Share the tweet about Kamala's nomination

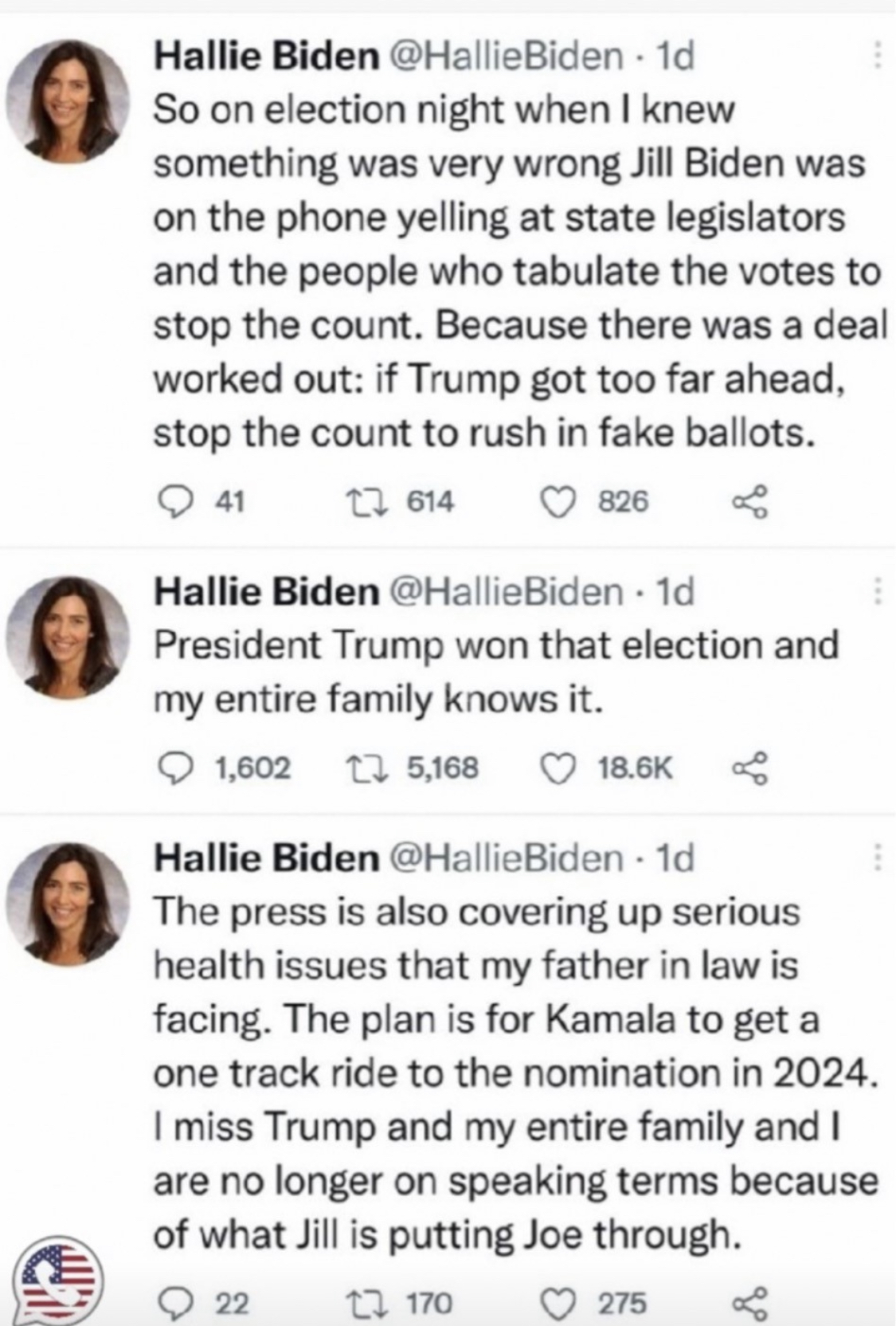tap(750, 1303)
